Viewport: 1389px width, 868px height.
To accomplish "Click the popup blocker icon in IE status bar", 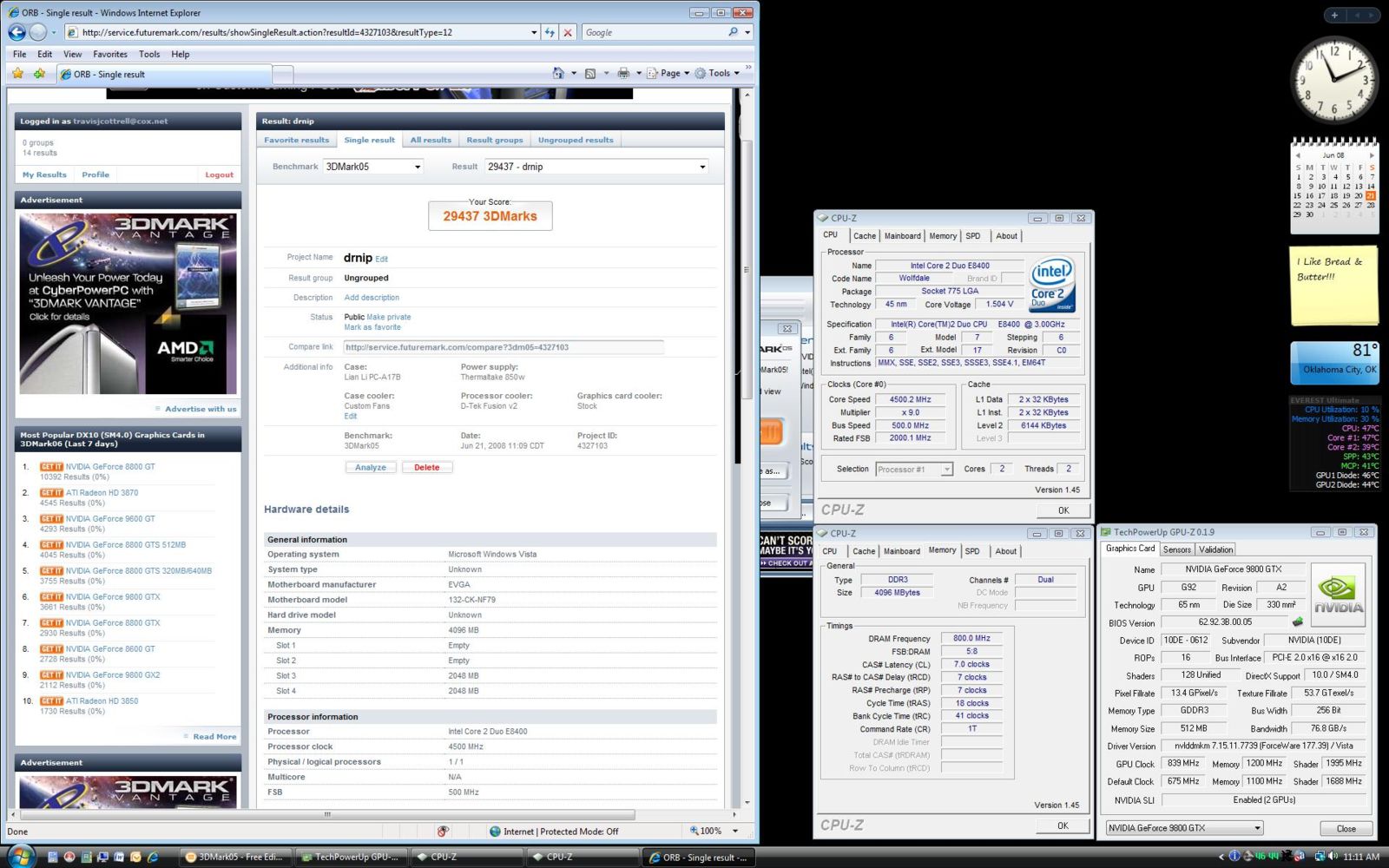I will [443, 832].
